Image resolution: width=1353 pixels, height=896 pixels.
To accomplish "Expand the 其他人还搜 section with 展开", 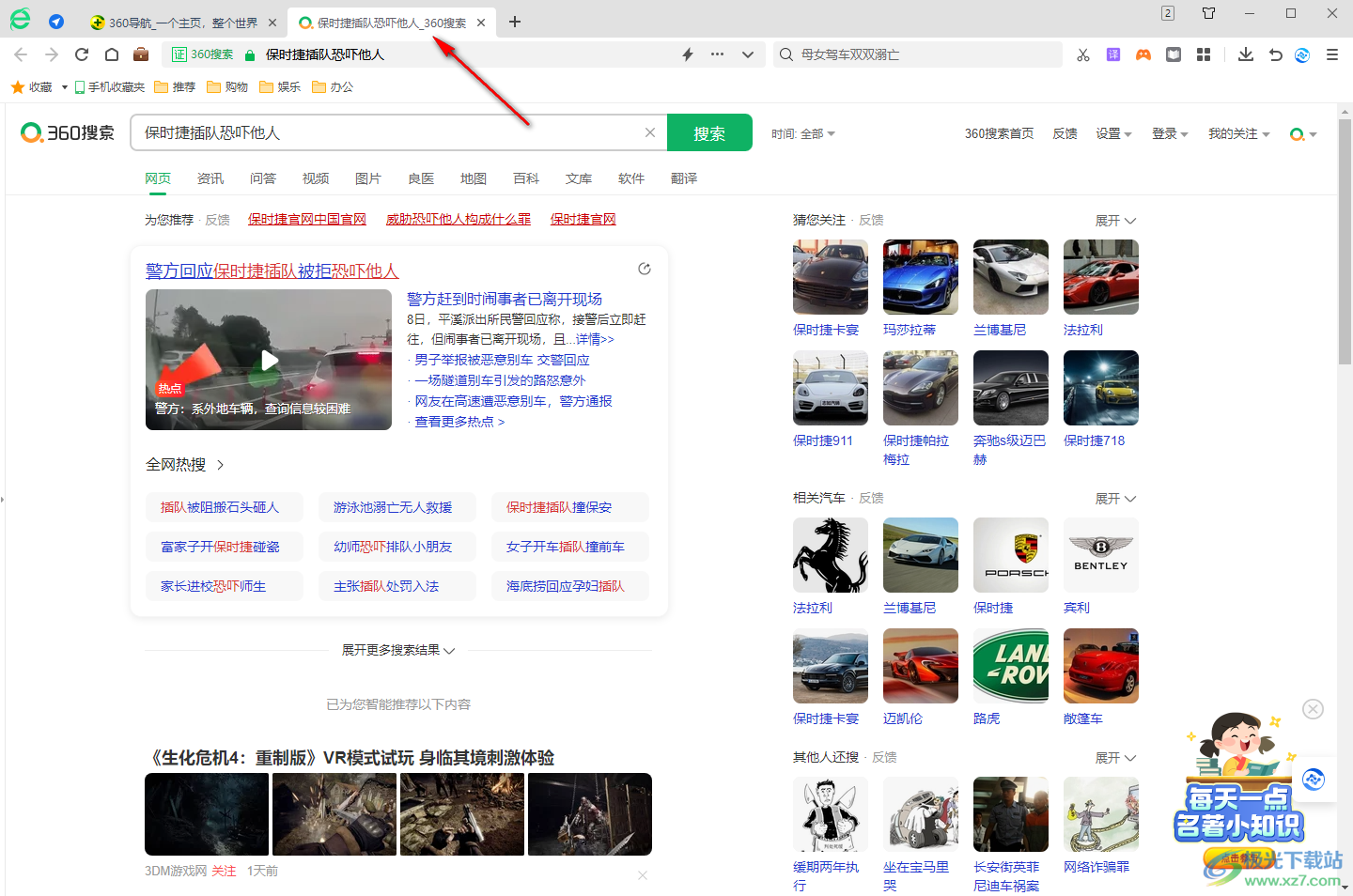I will (x=1116, y=758).
